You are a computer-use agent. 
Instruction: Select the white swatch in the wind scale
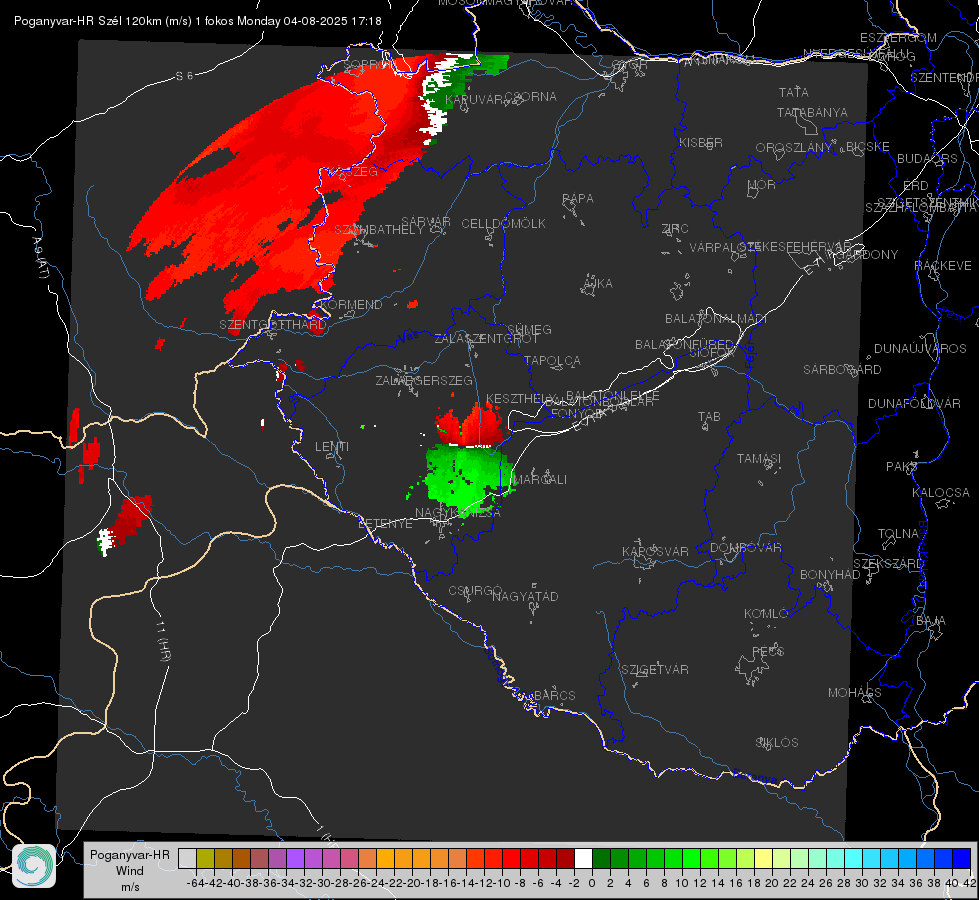tap(583, 858)
